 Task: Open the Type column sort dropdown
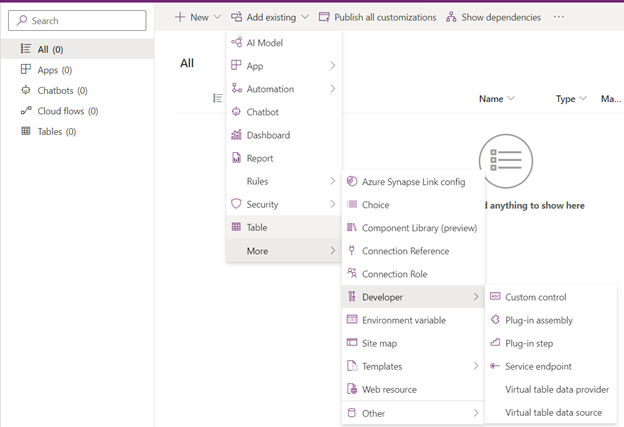tap(583, 98)
